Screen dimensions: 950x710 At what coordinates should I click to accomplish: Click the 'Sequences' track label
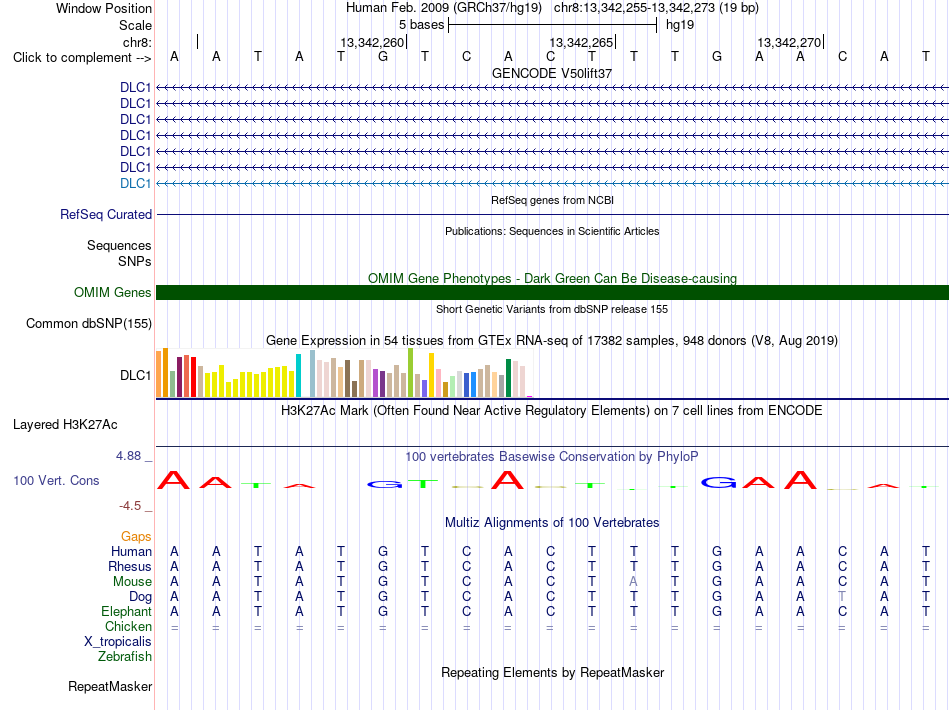coord(119,245)
